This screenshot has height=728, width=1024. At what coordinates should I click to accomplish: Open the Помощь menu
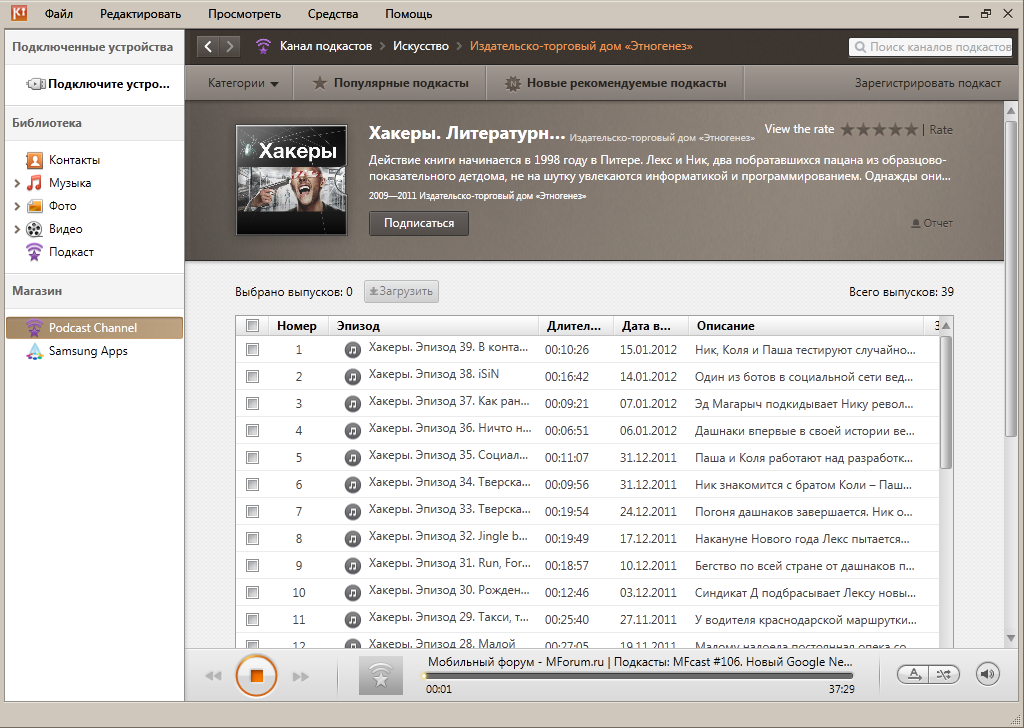click(x=409, y=14)
